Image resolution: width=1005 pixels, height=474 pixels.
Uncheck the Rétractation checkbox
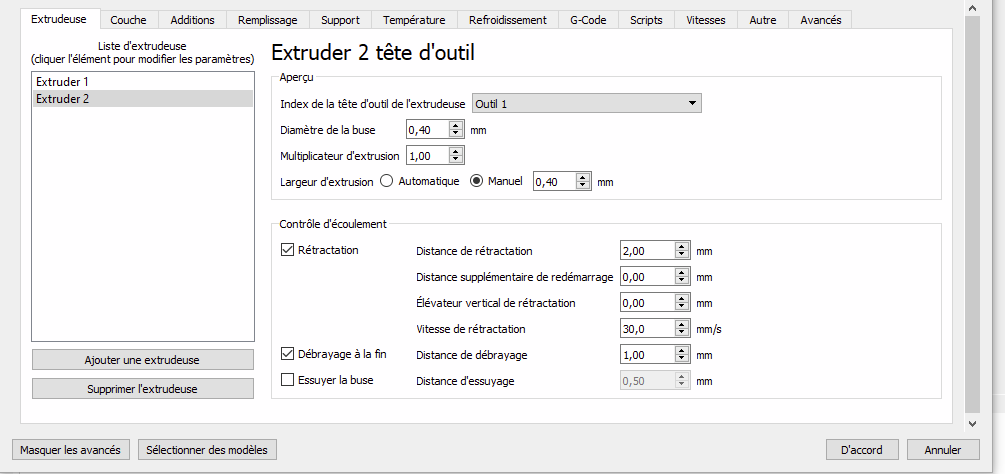(287, 250)
